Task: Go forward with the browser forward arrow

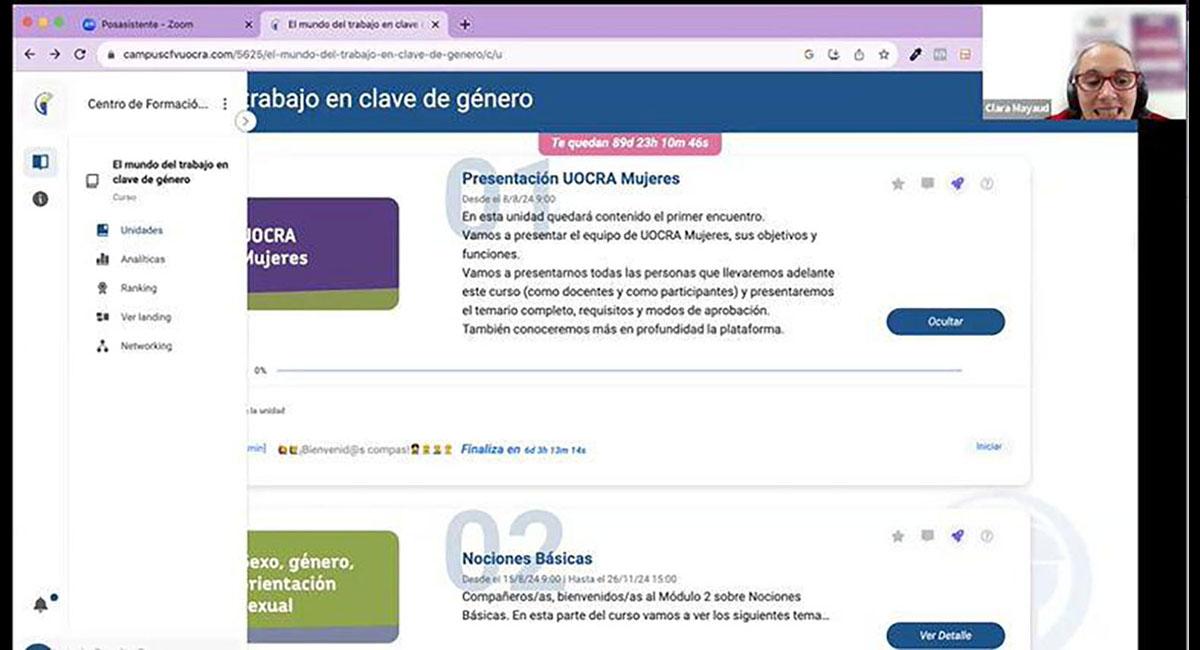Action: (x=54, y=54)
